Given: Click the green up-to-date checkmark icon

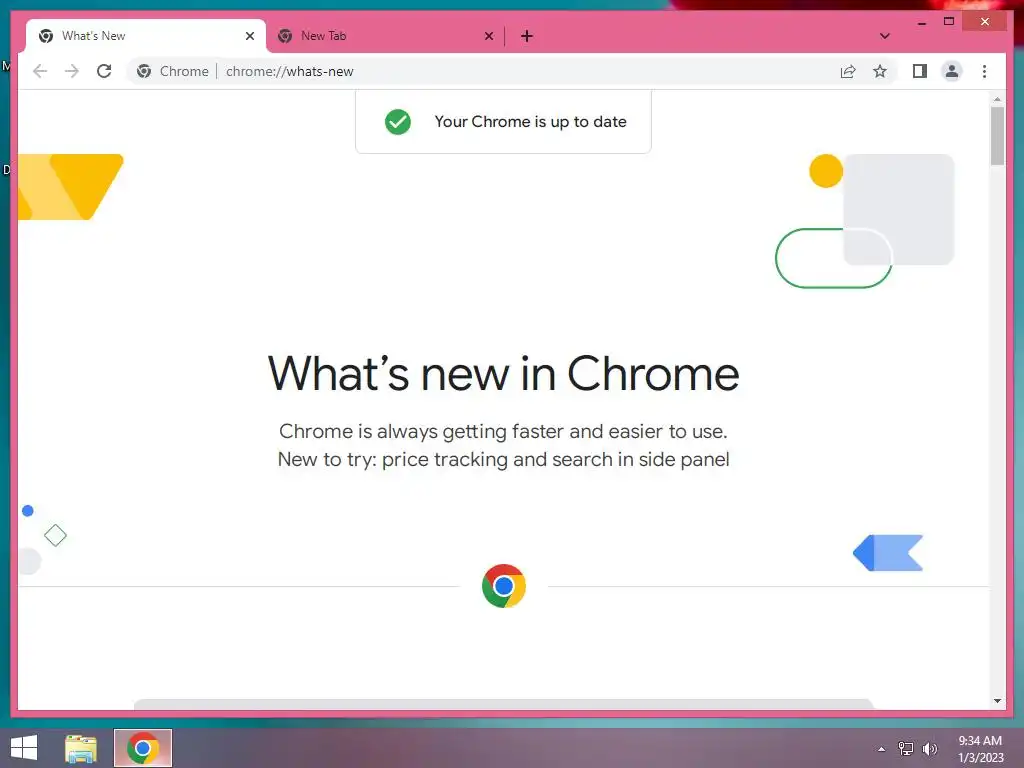Looking at the screenshot, I should pyautogui.click(x=398, y=122).
